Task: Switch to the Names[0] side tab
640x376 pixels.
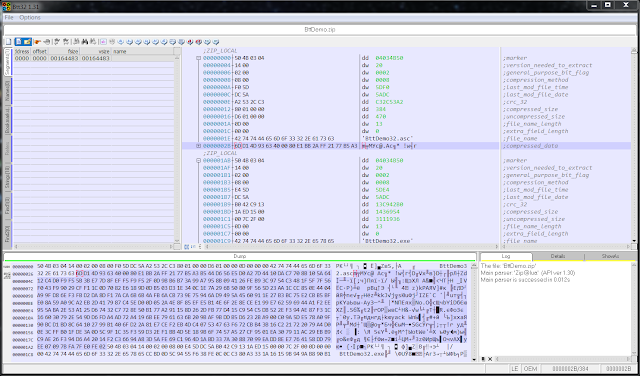Action: (7, 91)
